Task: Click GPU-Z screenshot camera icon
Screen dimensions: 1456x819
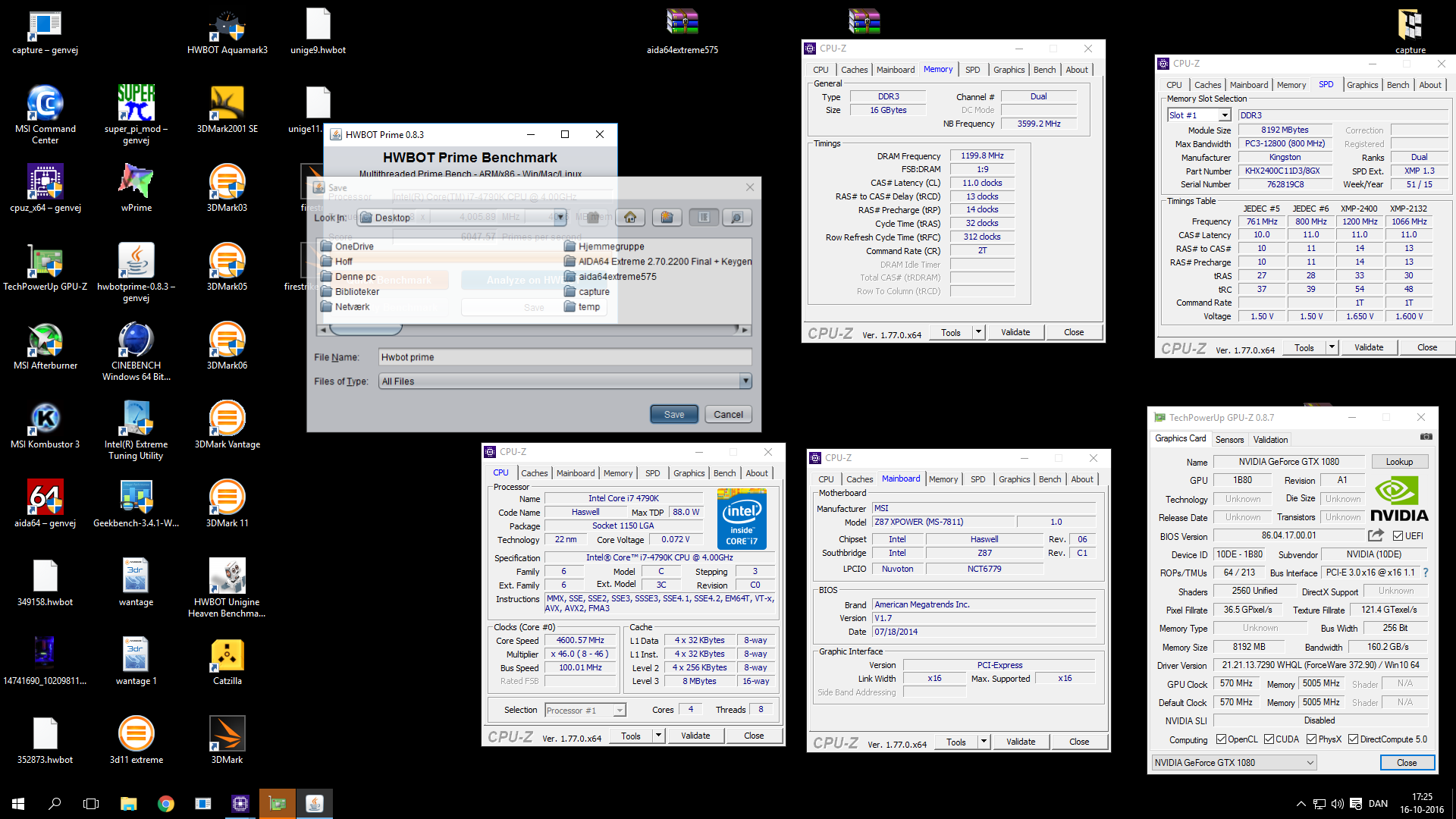Action: [x=1426, y=437]
